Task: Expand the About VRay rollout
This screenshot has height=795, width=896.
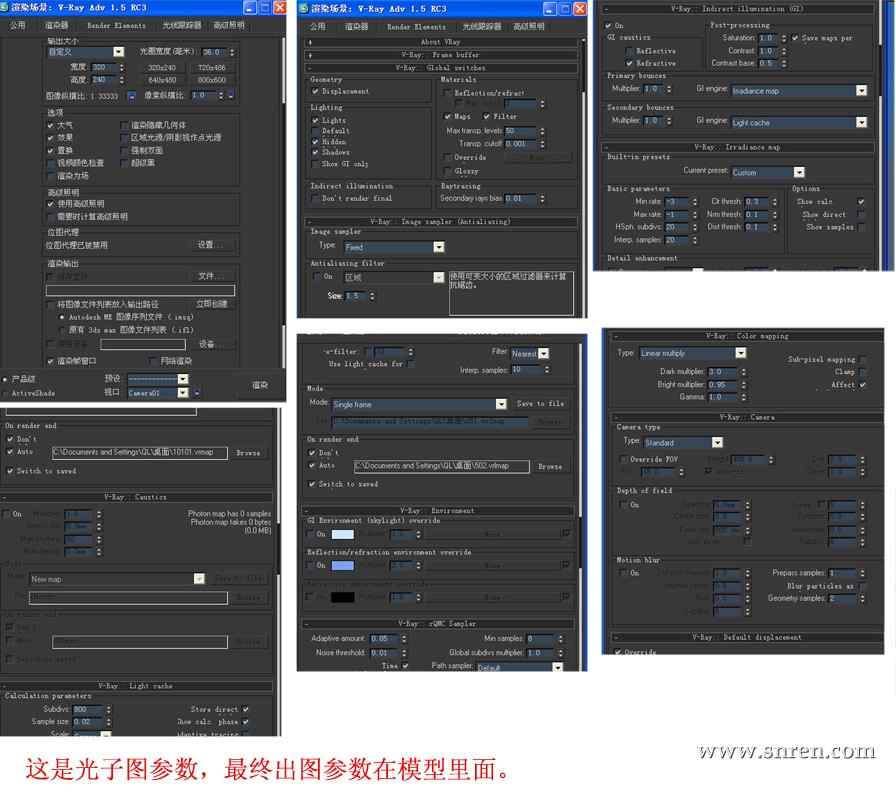Action: pos(442,42)
